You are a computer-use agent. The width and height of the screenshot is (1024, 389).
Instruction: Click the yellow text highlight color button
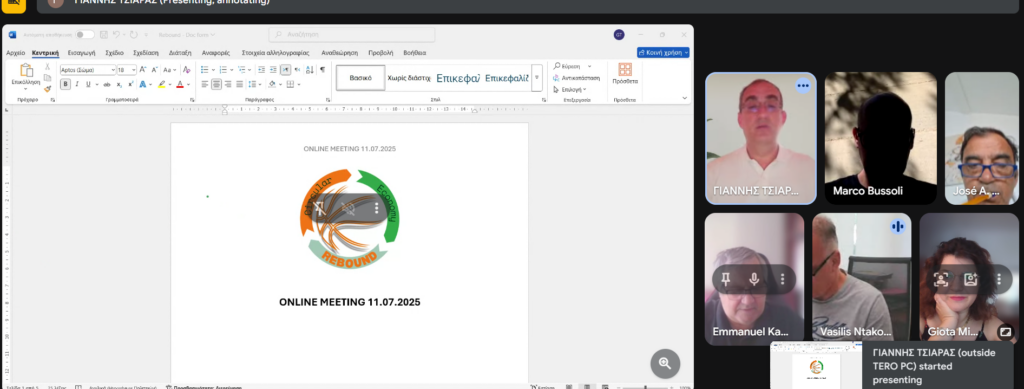tap(161, 84)
